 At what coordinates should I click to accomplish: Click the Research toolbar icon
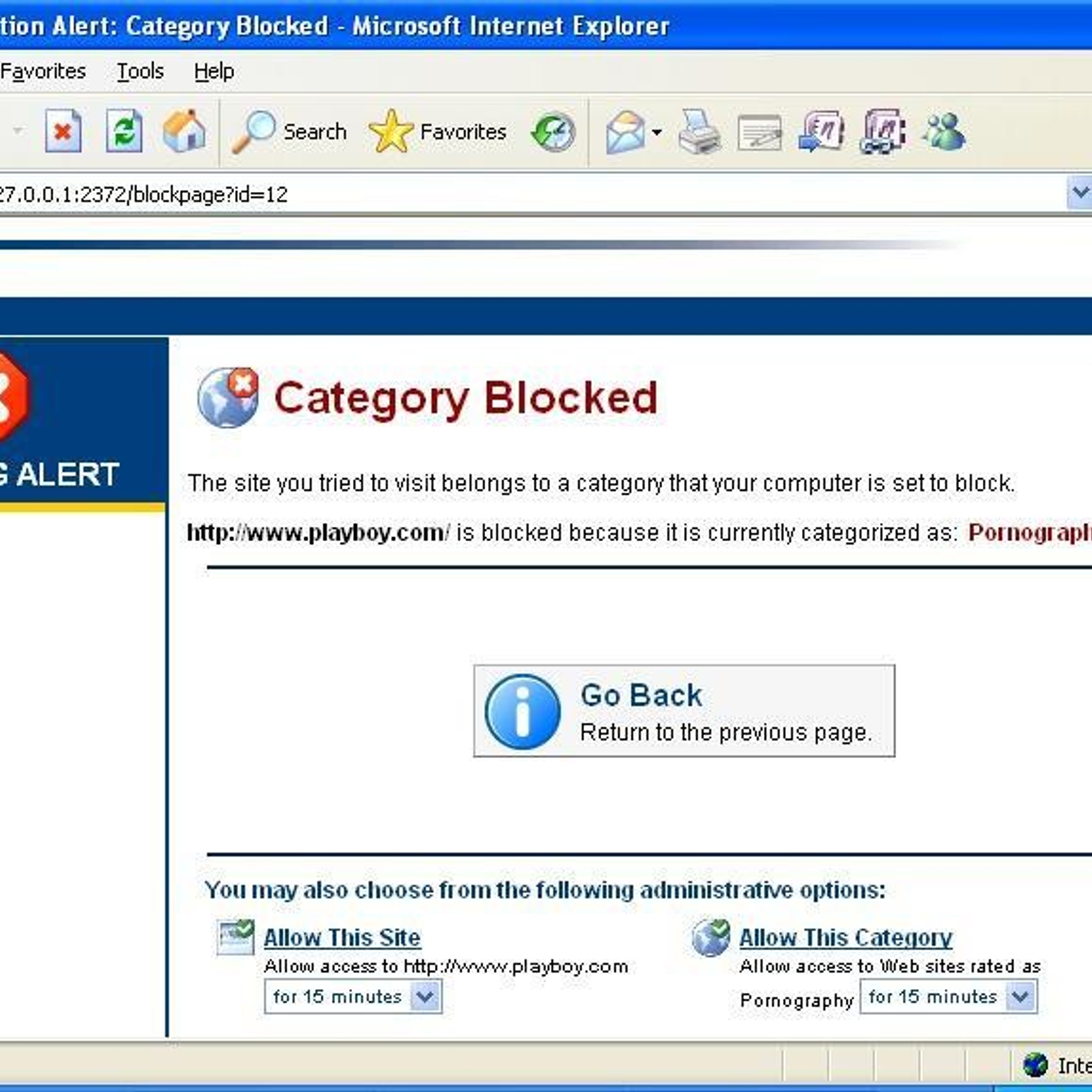882,131
